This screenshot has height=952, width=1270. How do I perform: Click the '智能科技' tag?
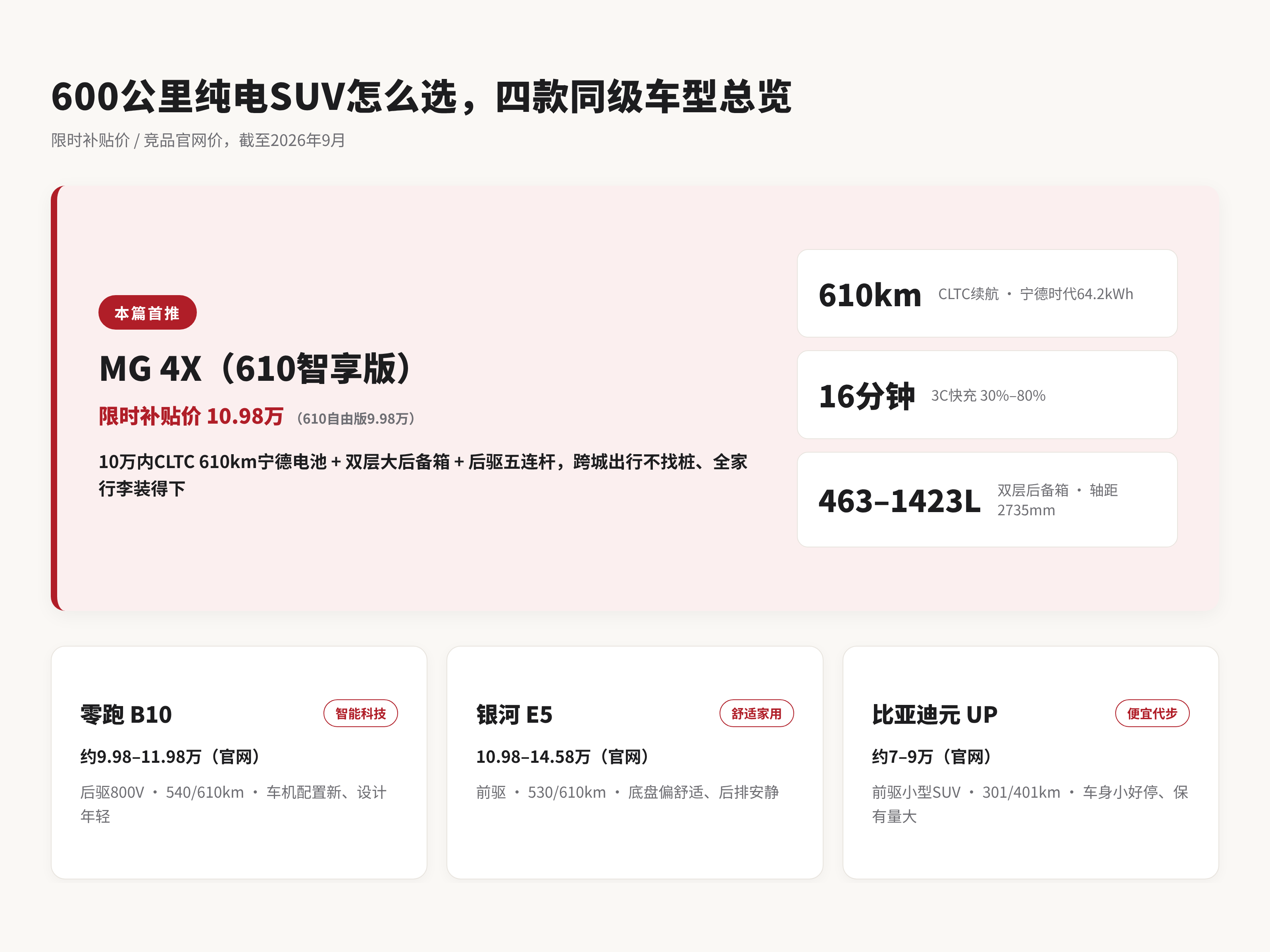(x=360, y=713)
